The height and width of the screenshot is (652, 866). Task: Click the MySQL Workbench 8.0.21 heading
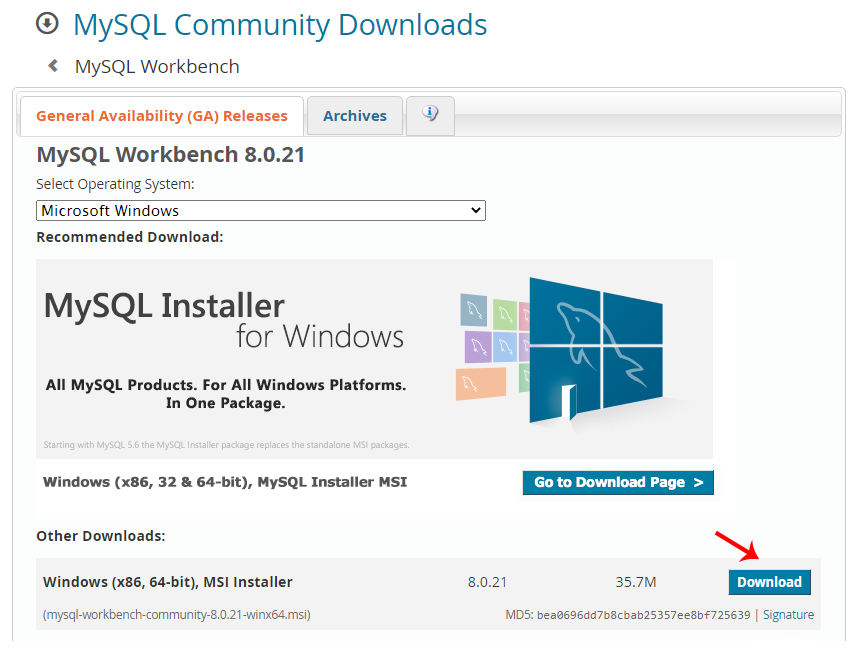point(171,155)
